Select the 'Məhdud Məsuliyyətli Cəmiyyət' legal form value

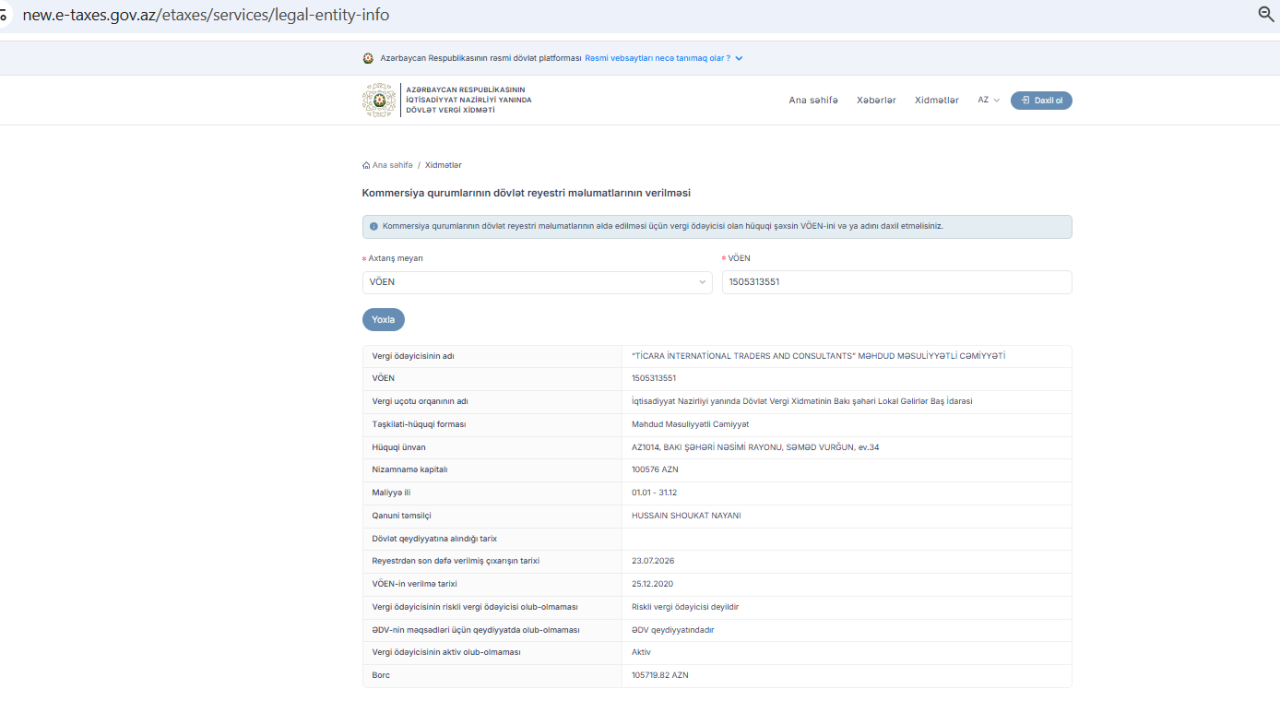click(x=690, y=425)
